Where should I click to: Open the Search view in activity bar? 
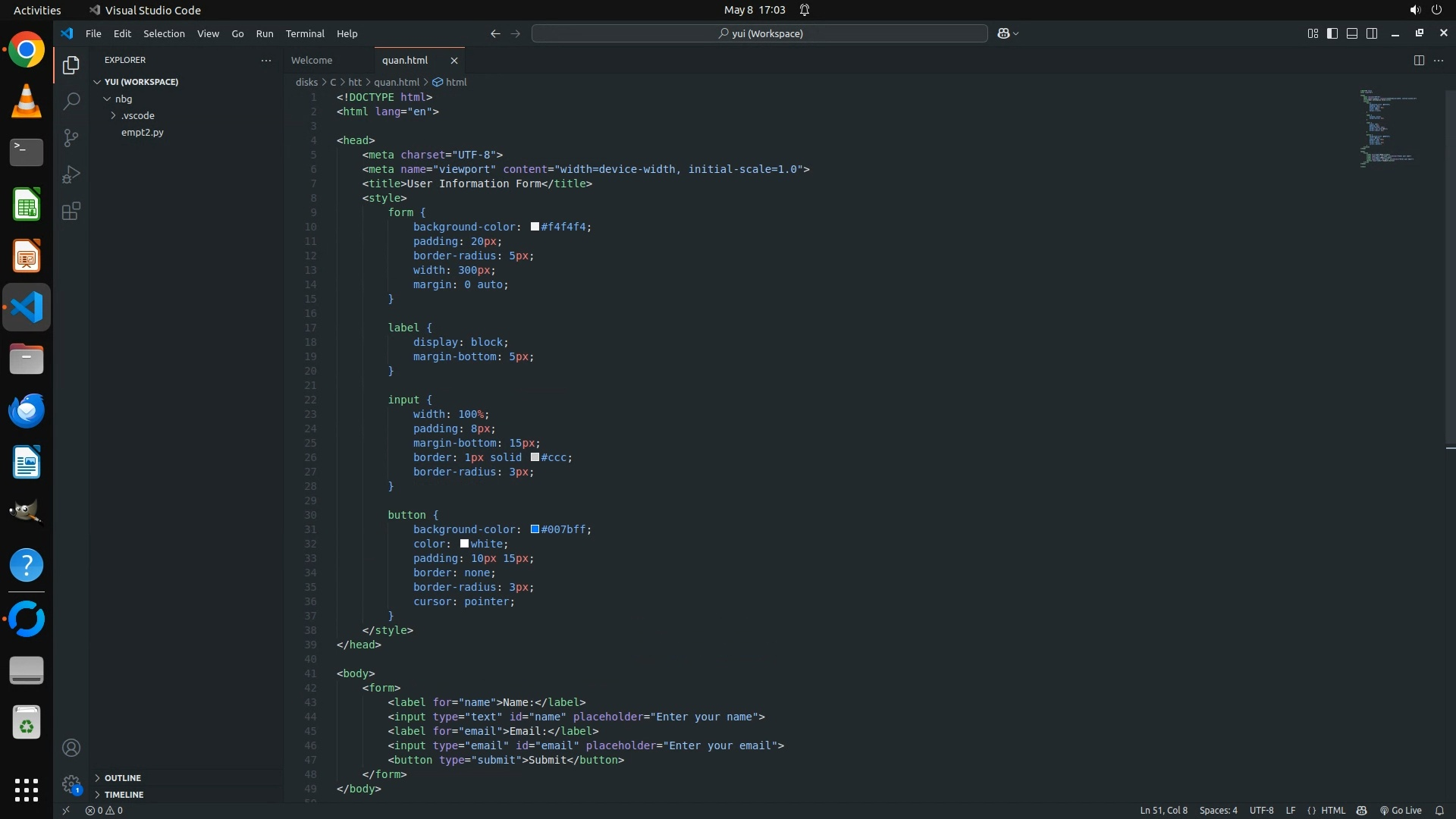point(71,102)
